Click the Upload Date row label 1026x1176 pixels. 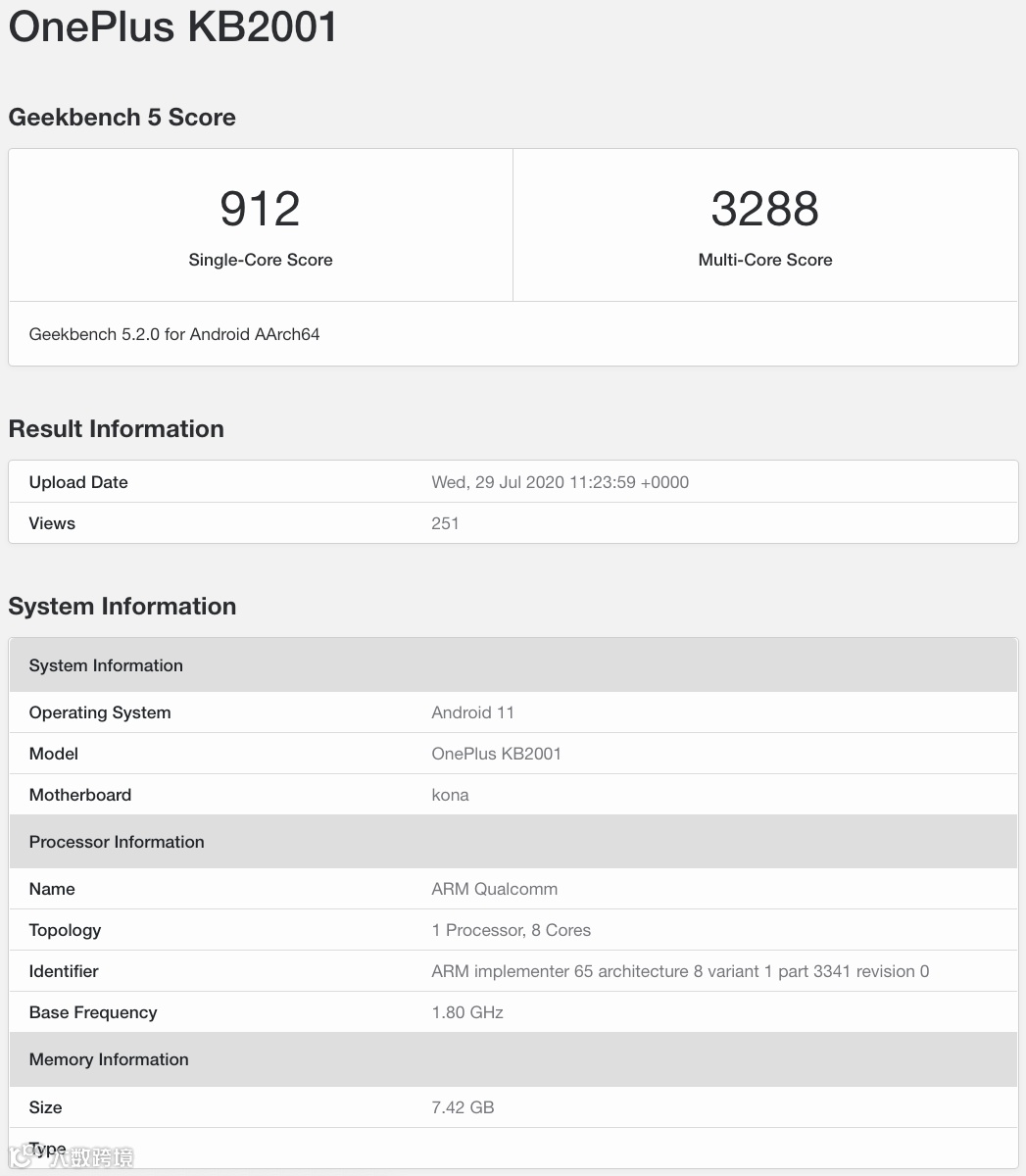tap(78, 482)
